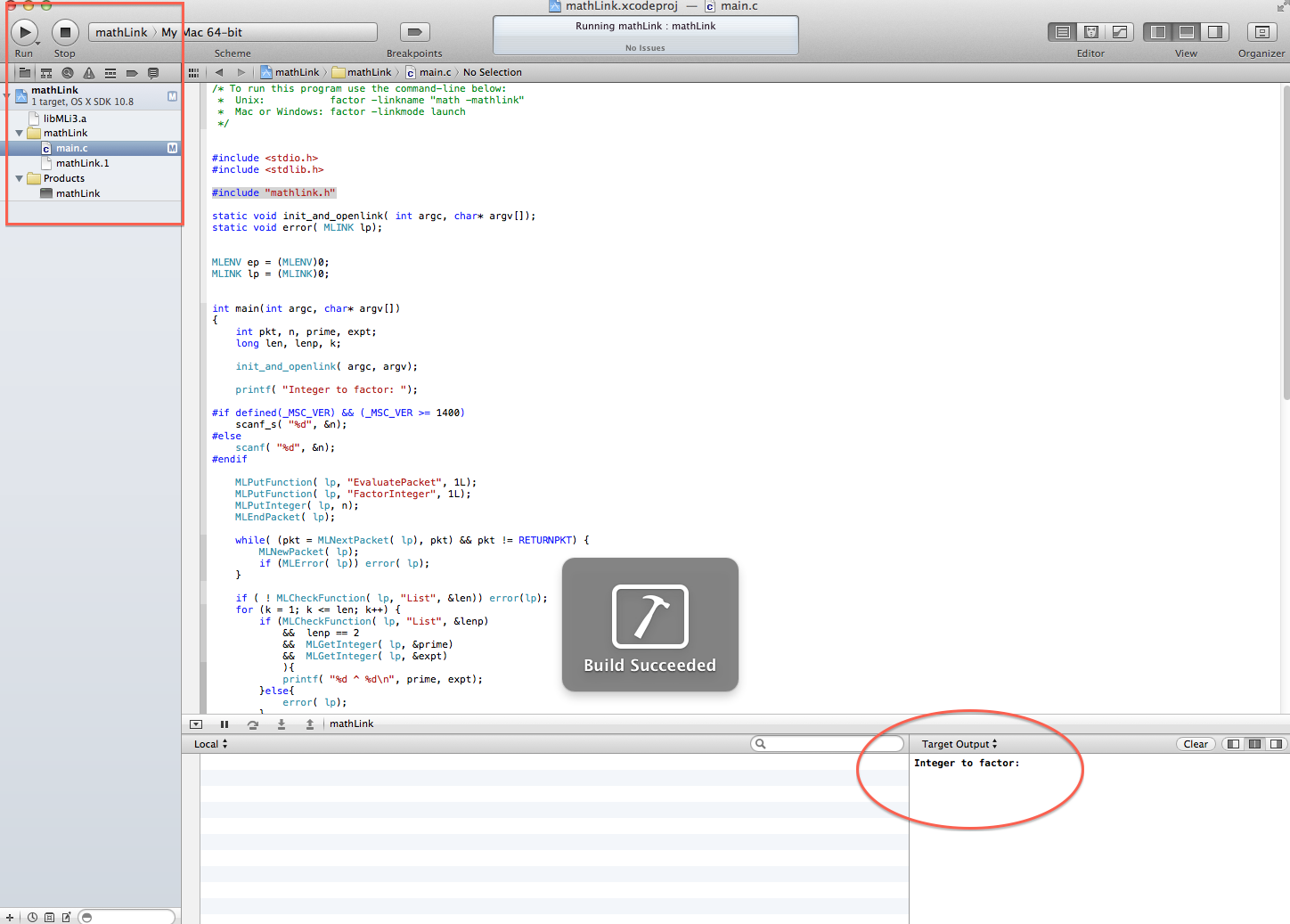Switch to the Version editor

coord(1120,32)
